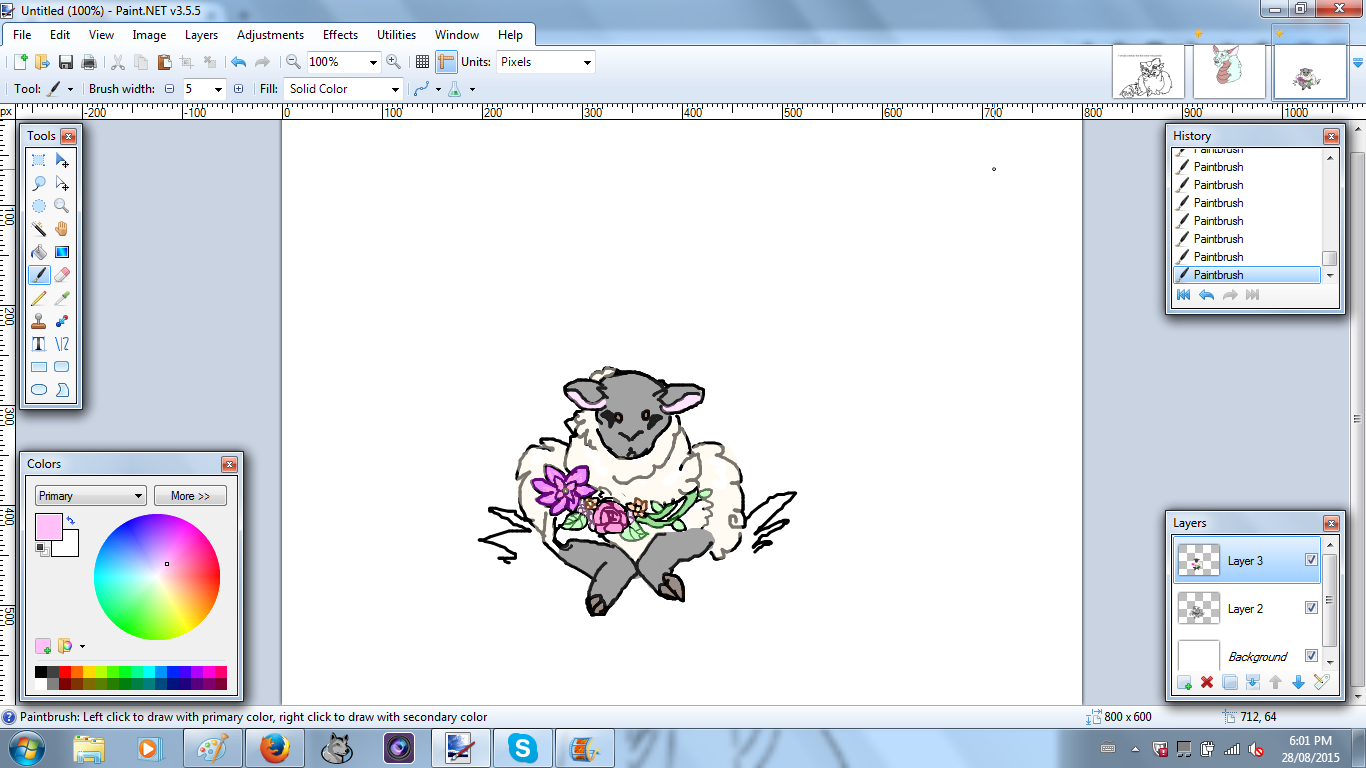Toggle the rulers button
The image size is (1366, 768).
click(x=446, y=62)
